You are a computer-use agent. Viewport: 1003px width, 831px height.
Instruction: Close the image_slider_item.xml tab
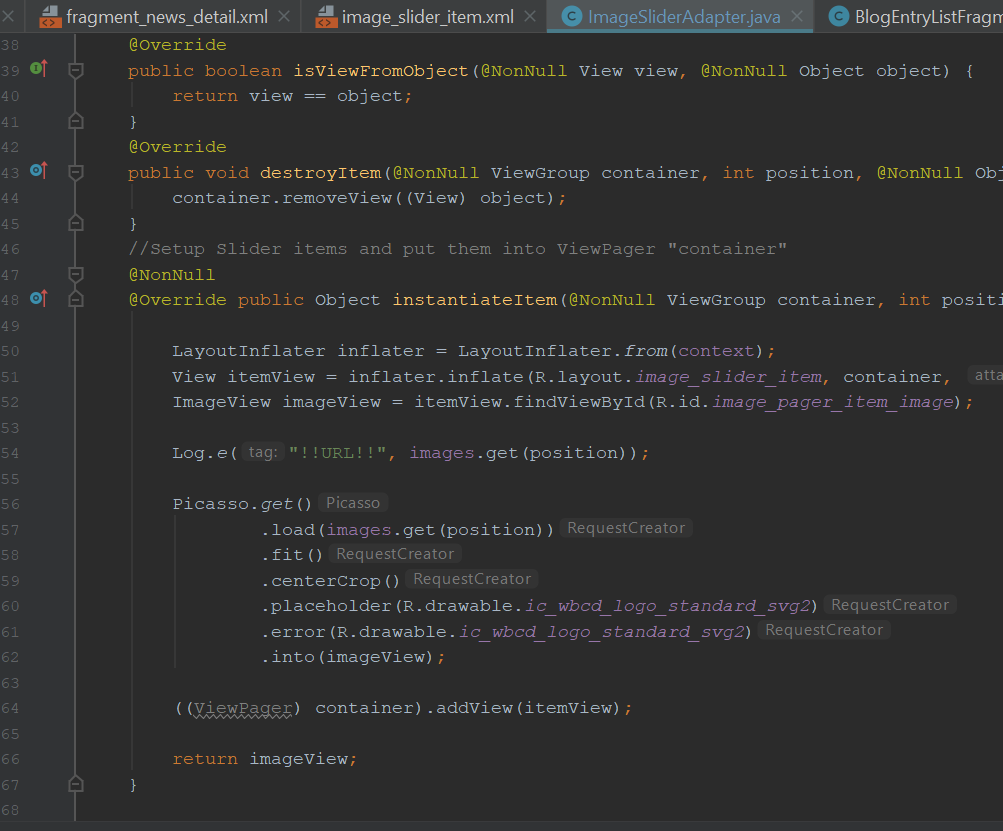coord(531,17)
